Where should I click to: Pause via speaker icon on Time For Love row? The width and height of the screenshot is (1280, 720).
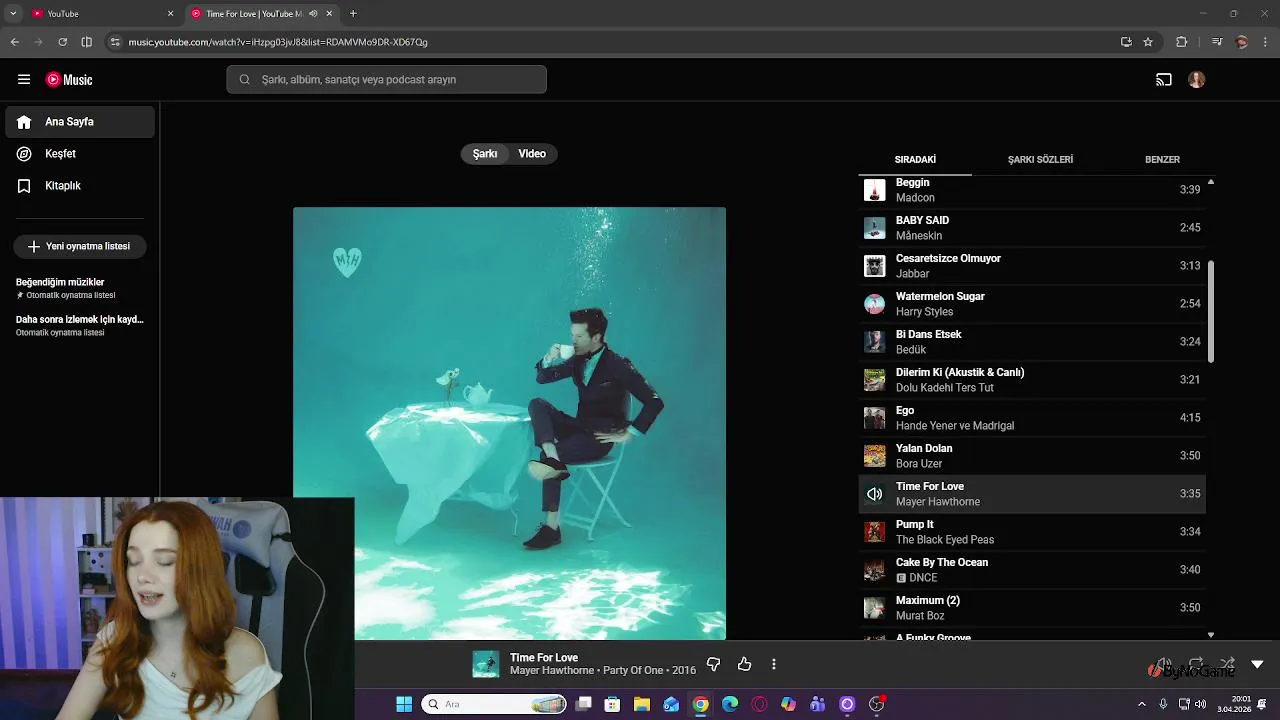[875, 494]
